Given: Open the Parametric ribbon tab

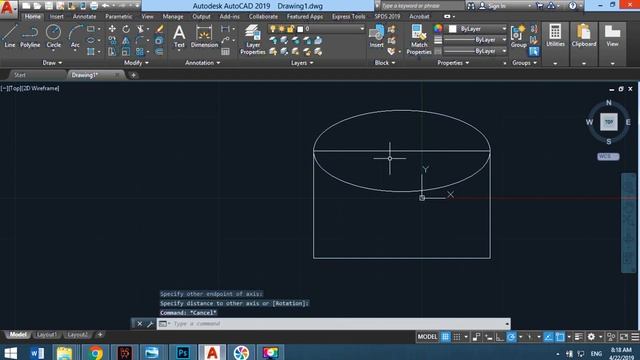Looking at the screenshot, I should point(118,17).
